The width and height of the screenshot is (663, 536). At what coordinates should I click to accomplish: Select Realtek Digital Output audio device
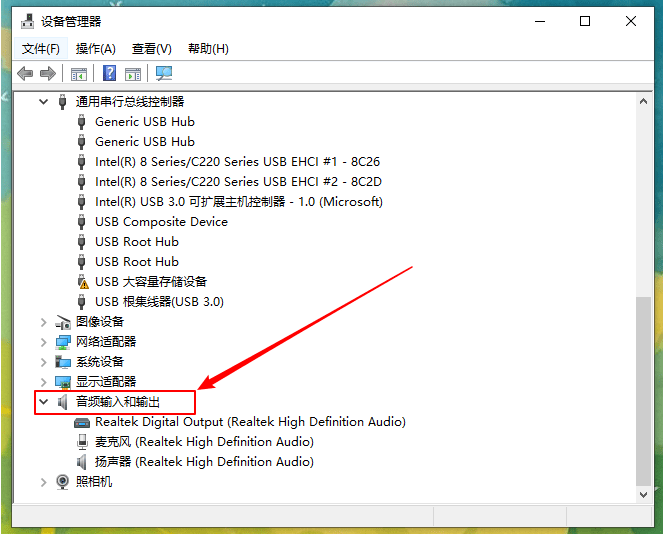[250, 422]
